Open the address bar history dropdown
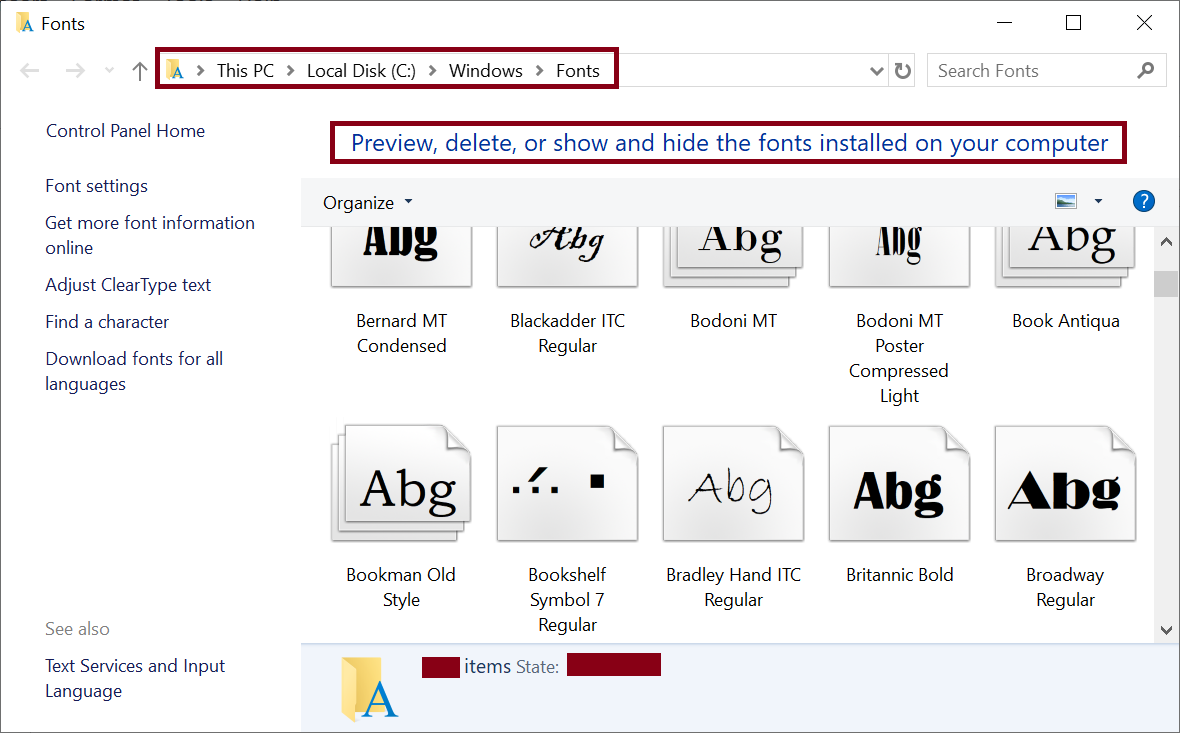Viewport: 1180px width, 733px height. [x=877, y=70]
